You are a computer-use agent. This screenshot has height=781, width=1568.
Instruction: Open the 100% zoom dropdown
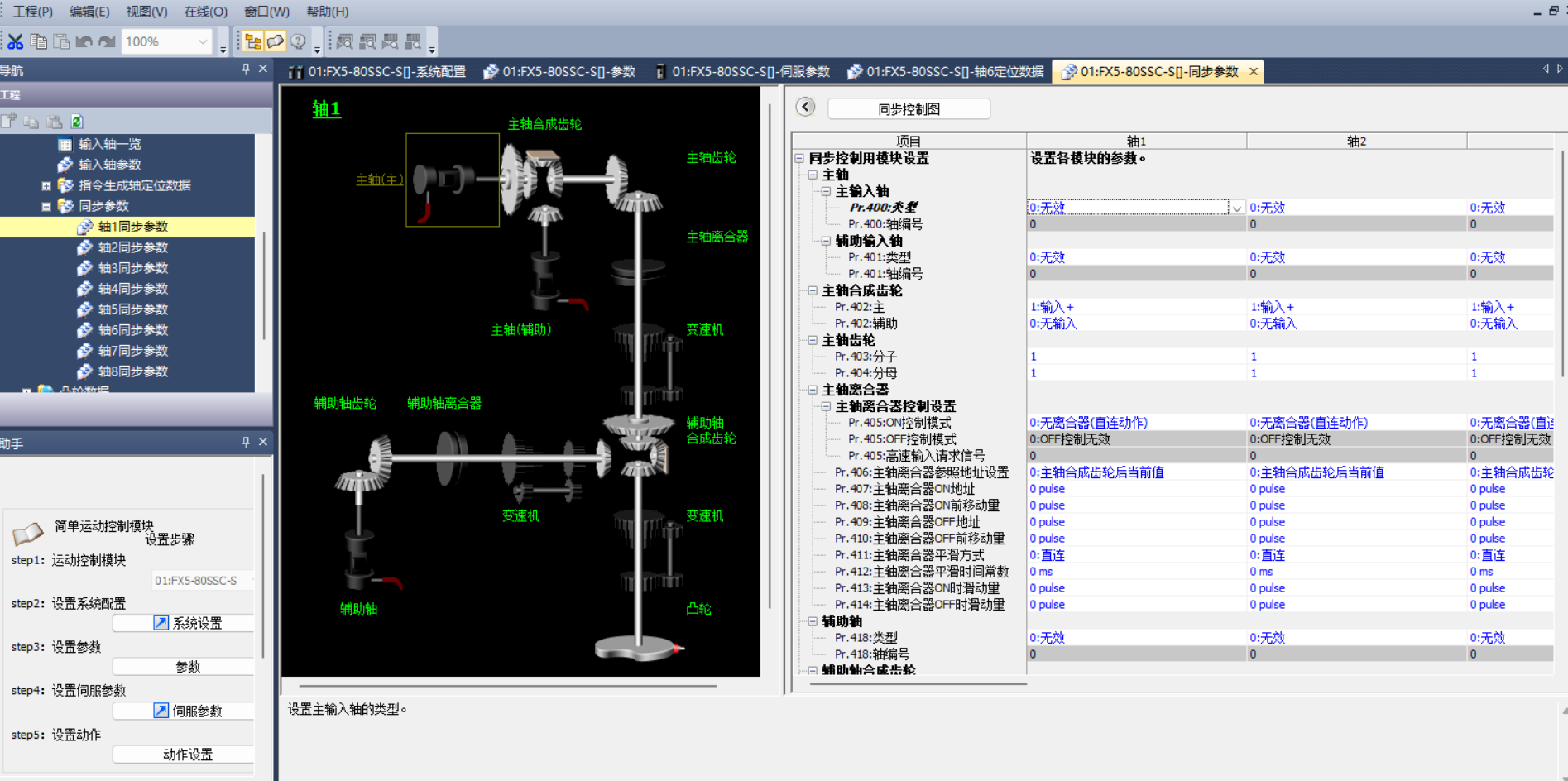tap(203, 41)
